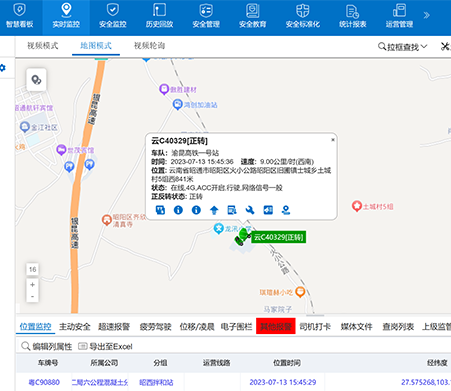Viewport: 451px width, 391px height.
Task: Click the wrench icon in vehicle popup
Action: (x=250, y=210)
